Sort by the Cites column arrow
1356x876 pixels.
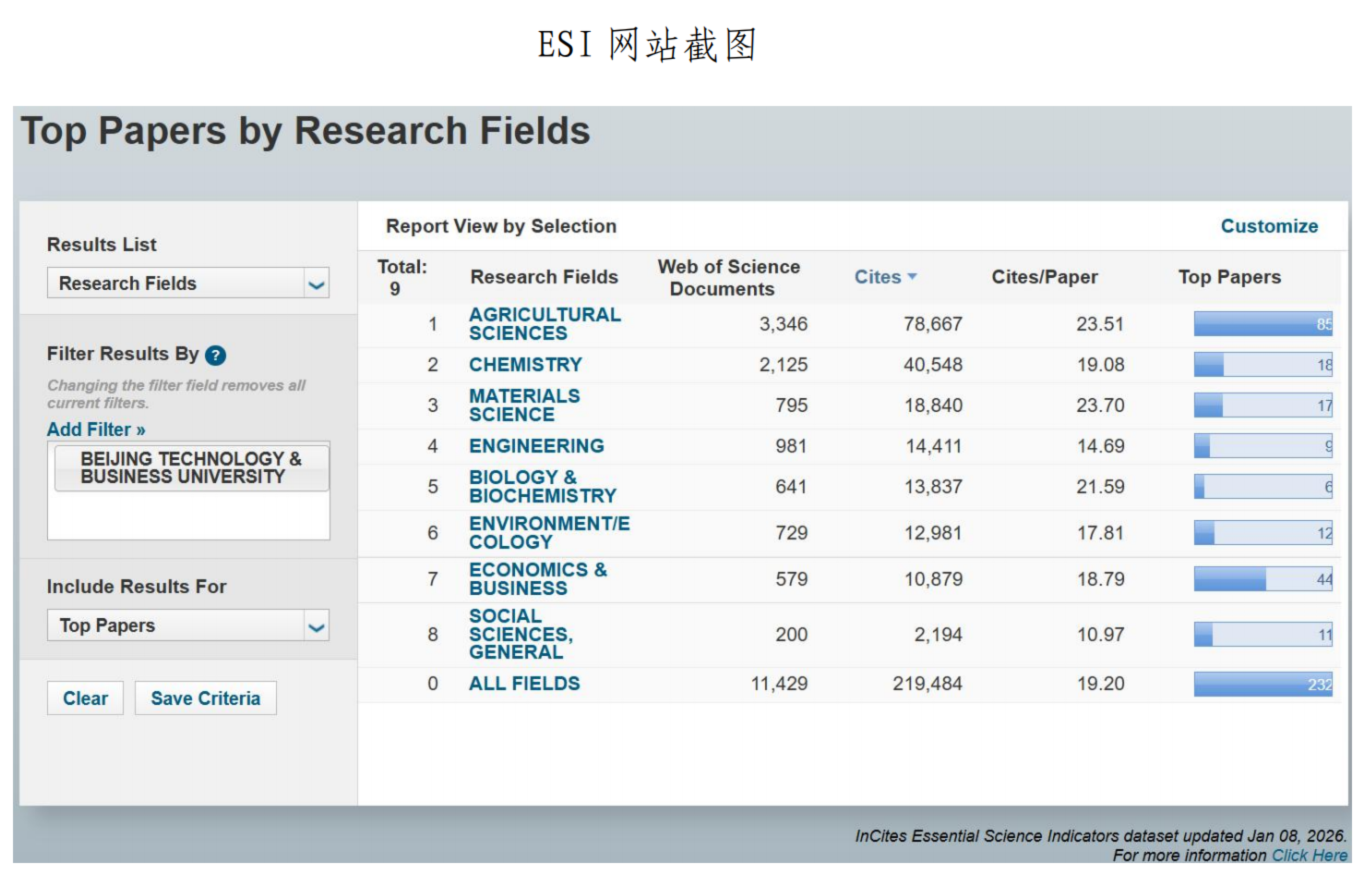(912, 277)
